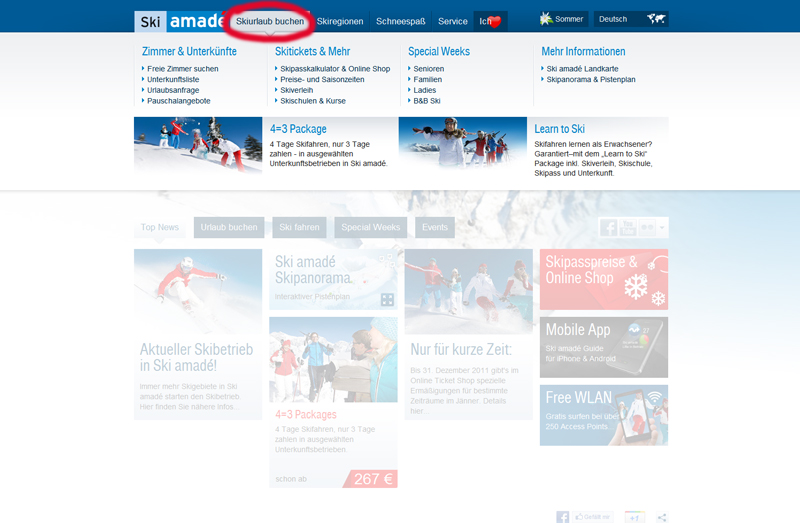Screen dimensions: 800x523
Task: Open the Learn to Ski title link
Action: [x=559, y=129]
